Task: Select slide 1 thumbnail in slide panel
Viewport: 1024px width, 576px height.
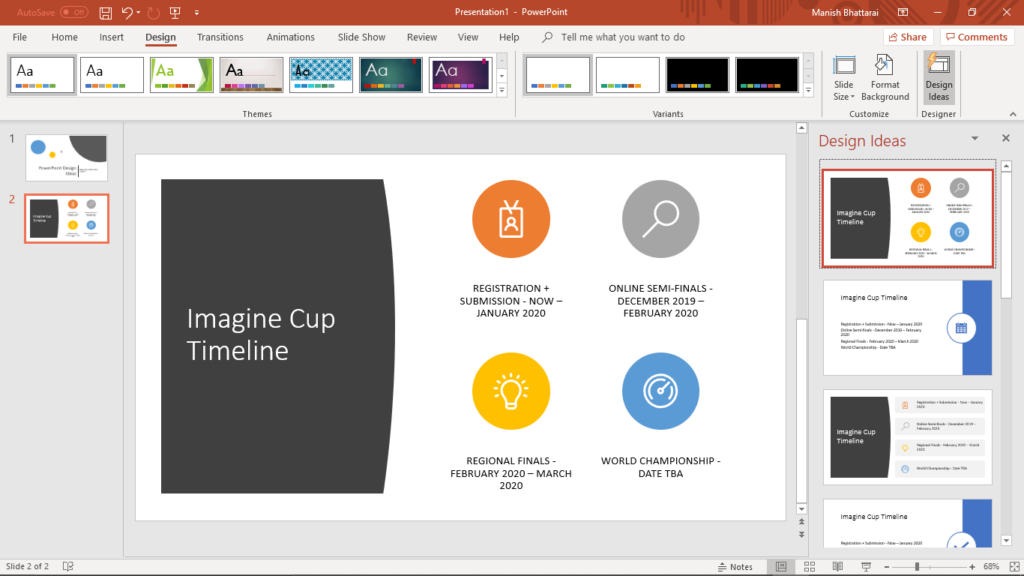Action: (x=66, y=157)
